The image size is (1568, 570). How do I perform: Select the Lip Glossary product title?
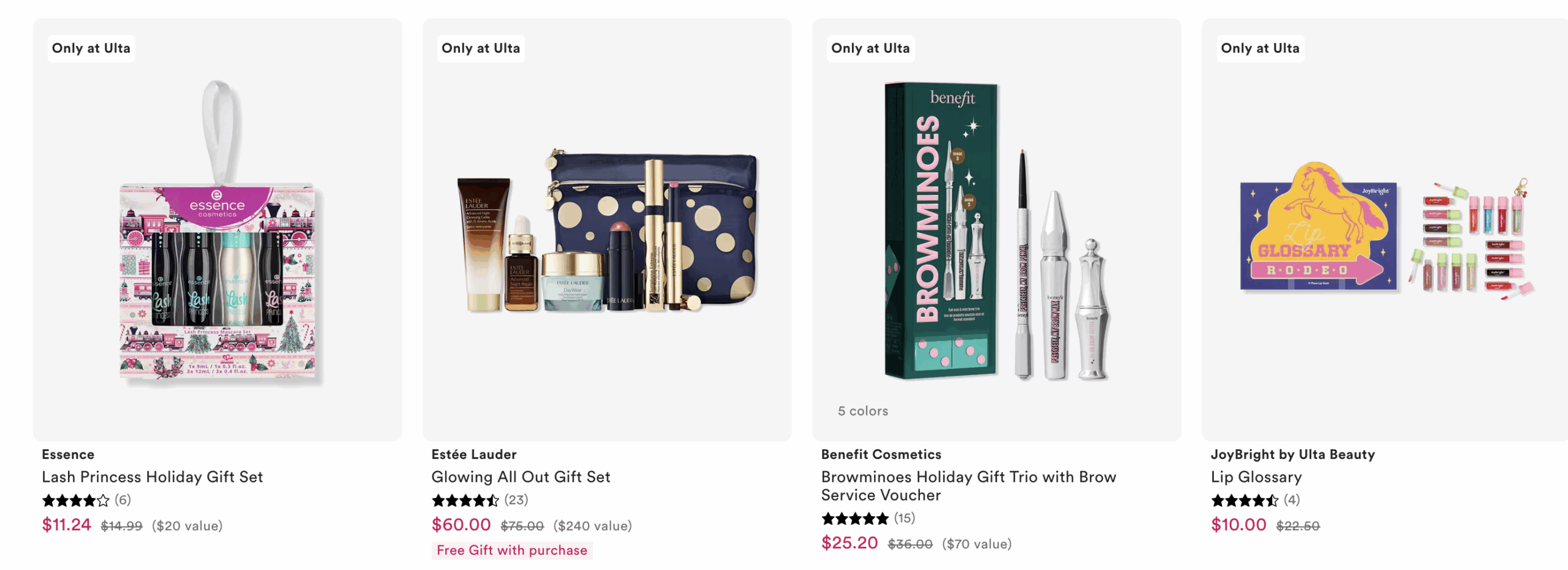pos(1257,477)
